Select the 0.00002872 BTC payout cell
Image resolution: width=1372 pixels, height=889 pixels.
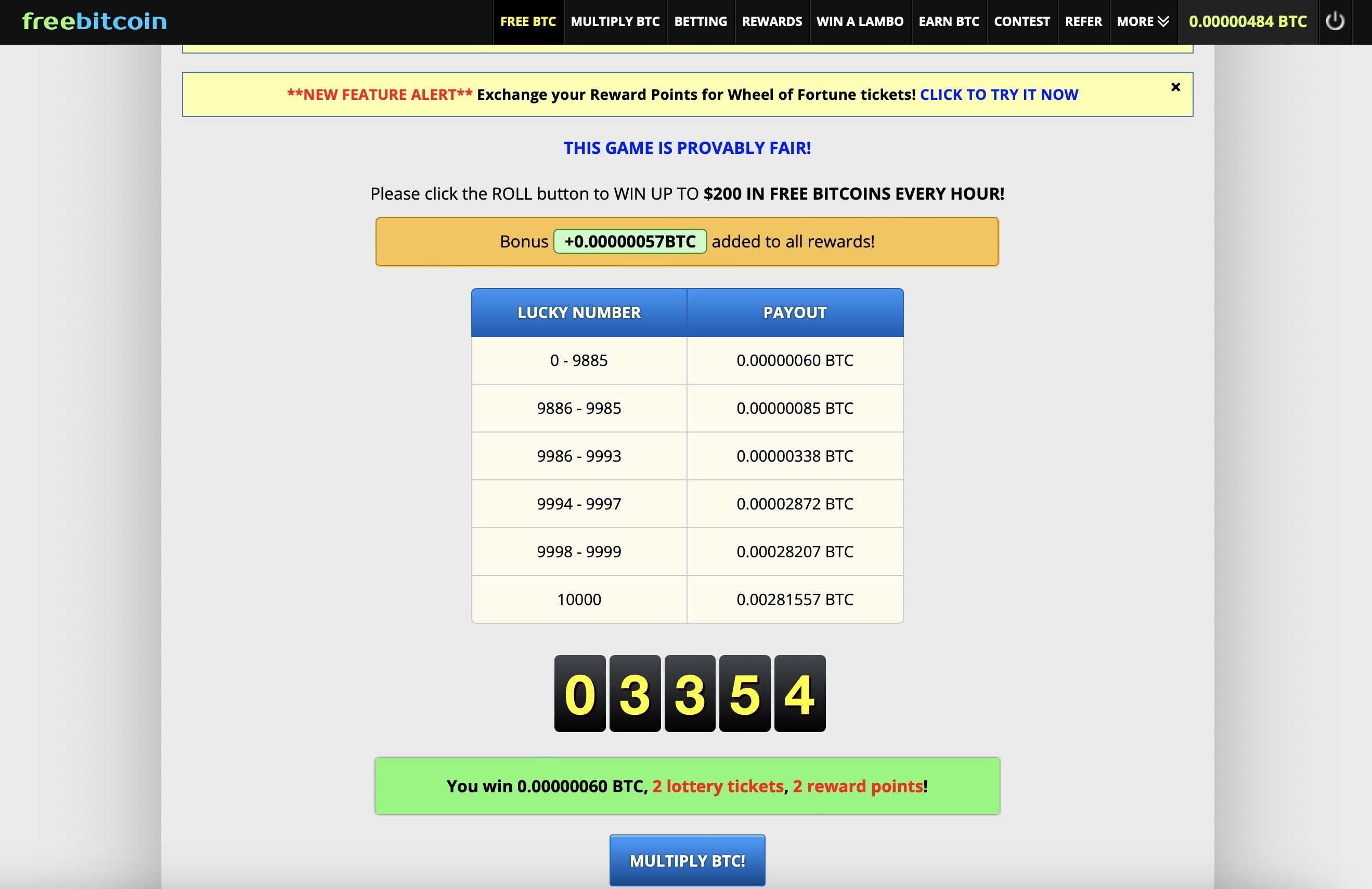click(795, 504)
